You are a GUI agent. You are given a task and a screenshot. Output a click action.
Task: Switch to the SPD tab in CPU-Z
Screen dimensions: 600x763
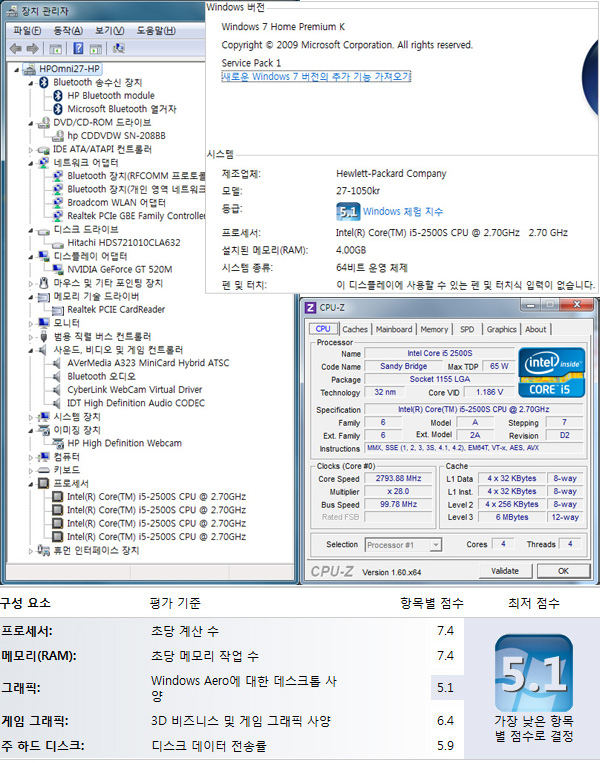(467, 329)
